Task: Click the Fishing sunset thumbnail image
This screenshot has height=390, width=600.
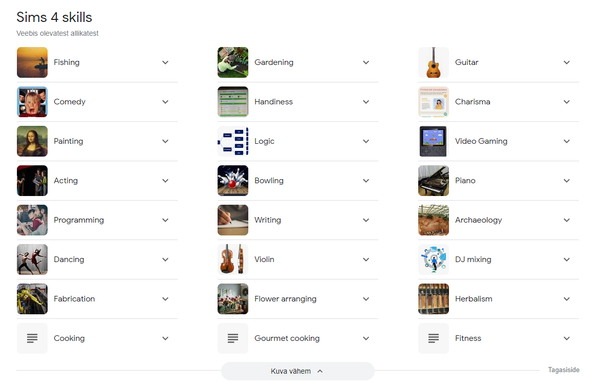Action: coord(32,62)
